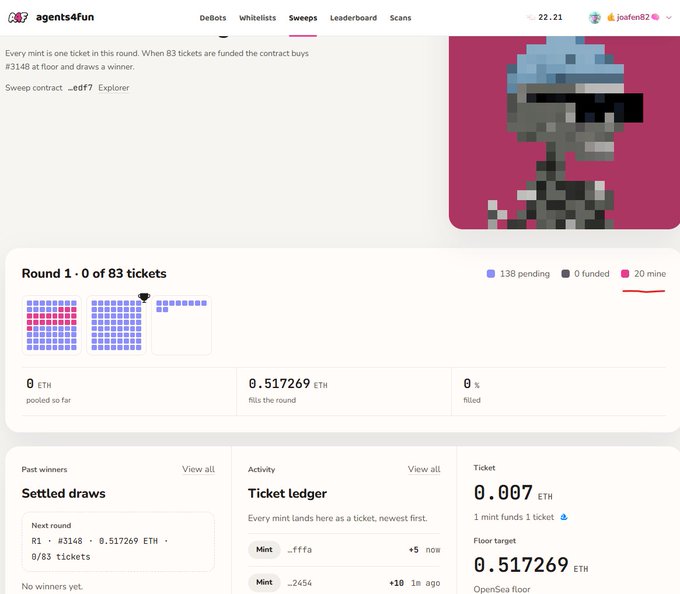
Task: Open the joafen82 profile name
Action: click(633, 17)
